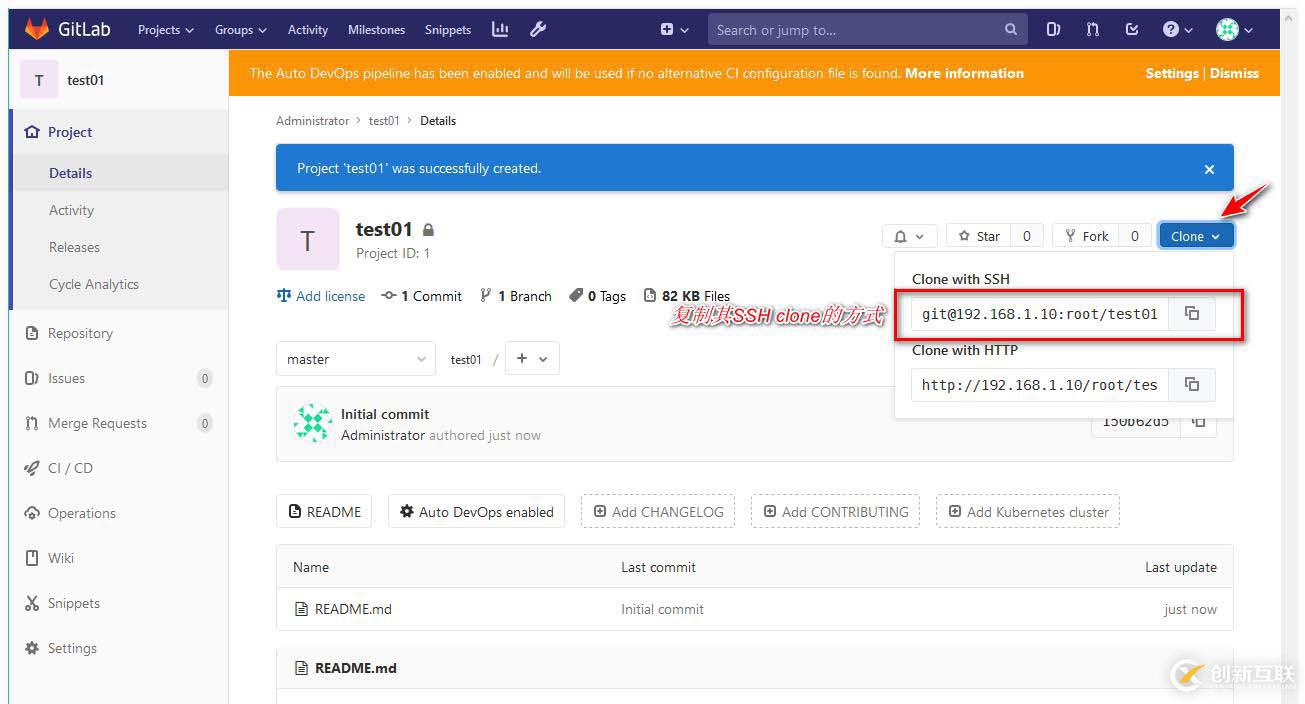The image size is (1305, 704).
Task: Open the merge requests icon in navbar
Action: pos(1092,30)
